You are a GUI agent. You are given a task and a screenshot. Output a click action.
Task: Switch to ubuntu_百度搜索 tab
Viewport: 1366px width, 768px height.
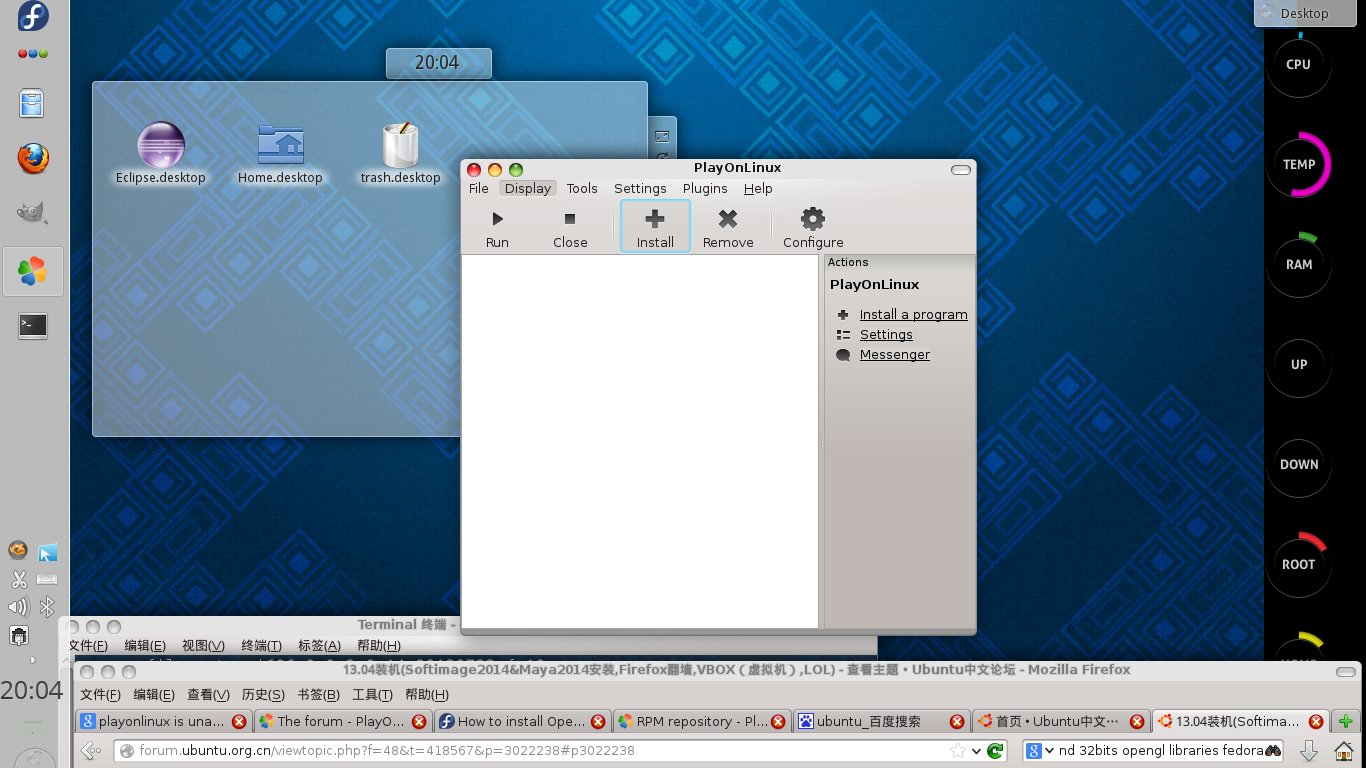(880, 721)
